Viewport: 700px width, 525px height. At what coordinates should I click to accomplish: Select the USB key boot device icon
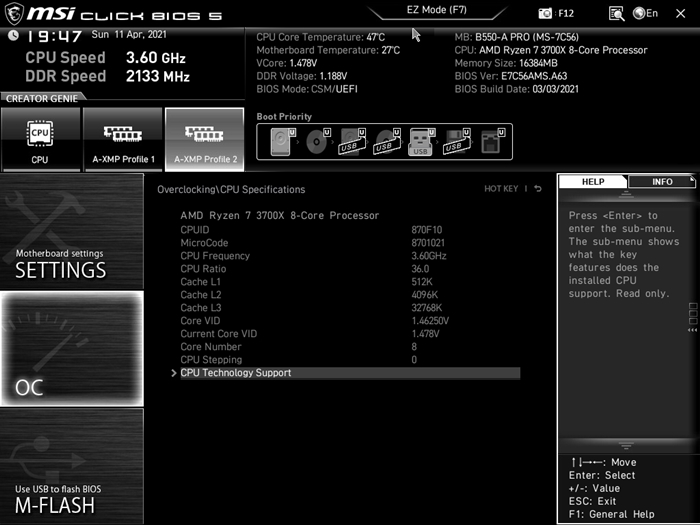pyautogui.click(x=422, y=142)
